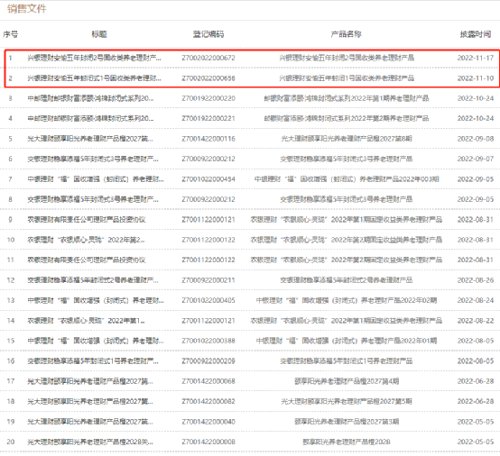500x456 pixels.
Task: Open row 20 title with code Z7001422000008
Action: pyautogui.click(x=90, y=442)
